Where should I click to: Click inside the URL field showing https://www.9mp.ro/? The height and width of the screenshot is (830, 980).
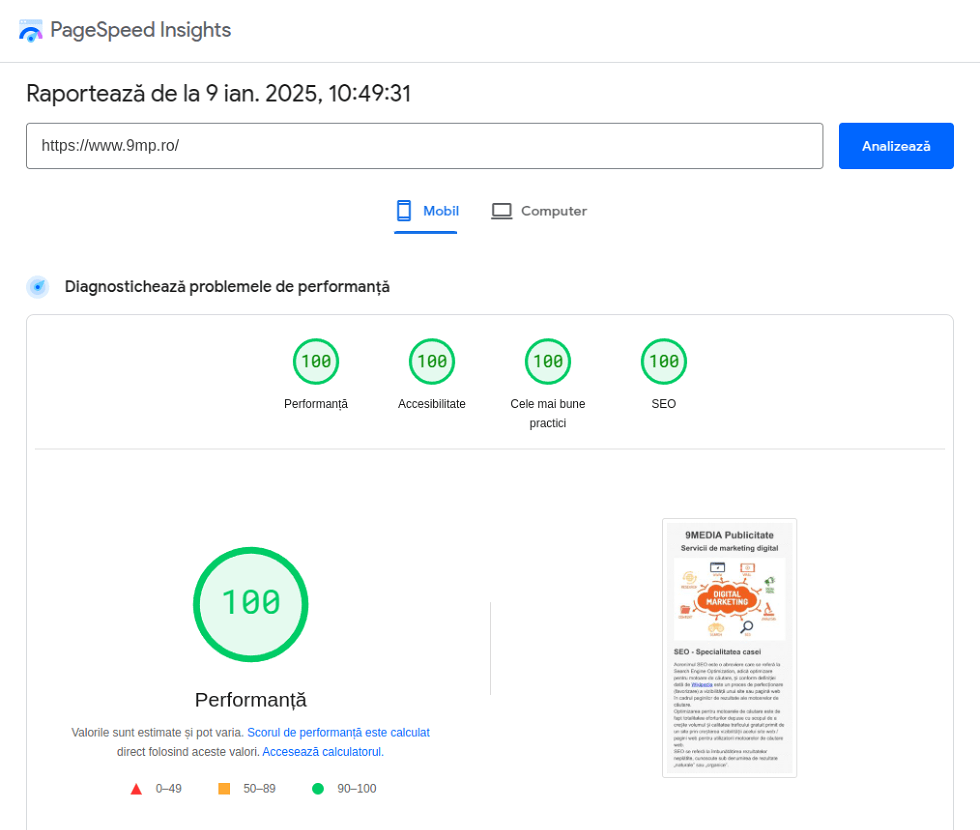click(424, 145)
